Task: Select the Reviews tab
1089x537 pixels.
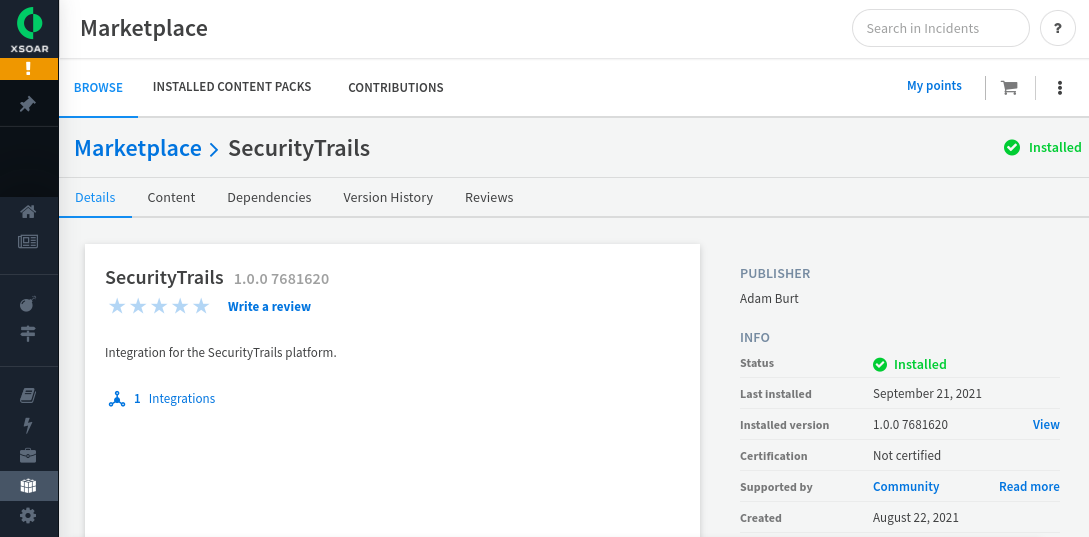Action: [489, 197]
